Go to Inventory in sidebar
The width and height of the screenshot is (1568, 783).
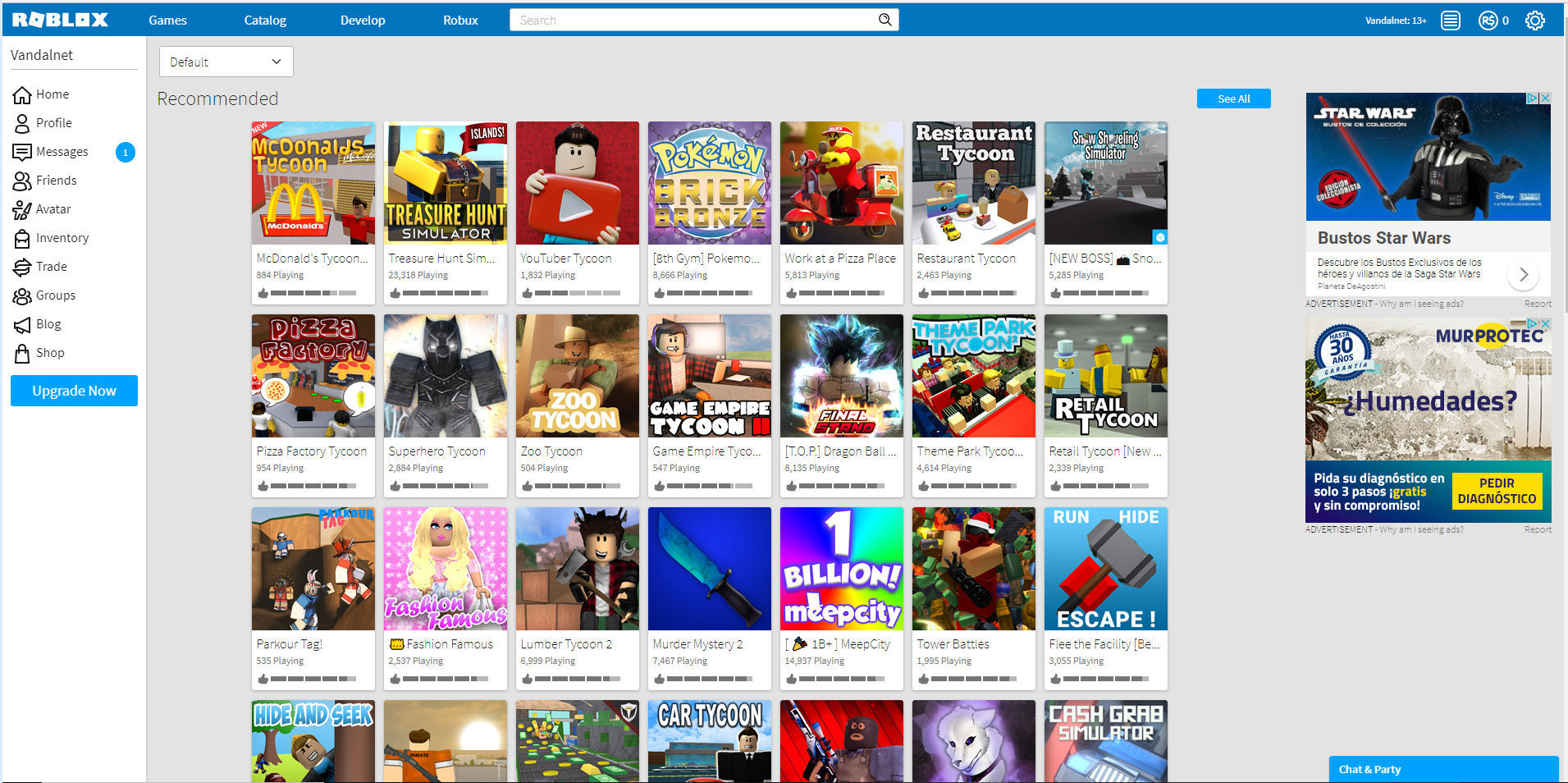tap(62, 238)
